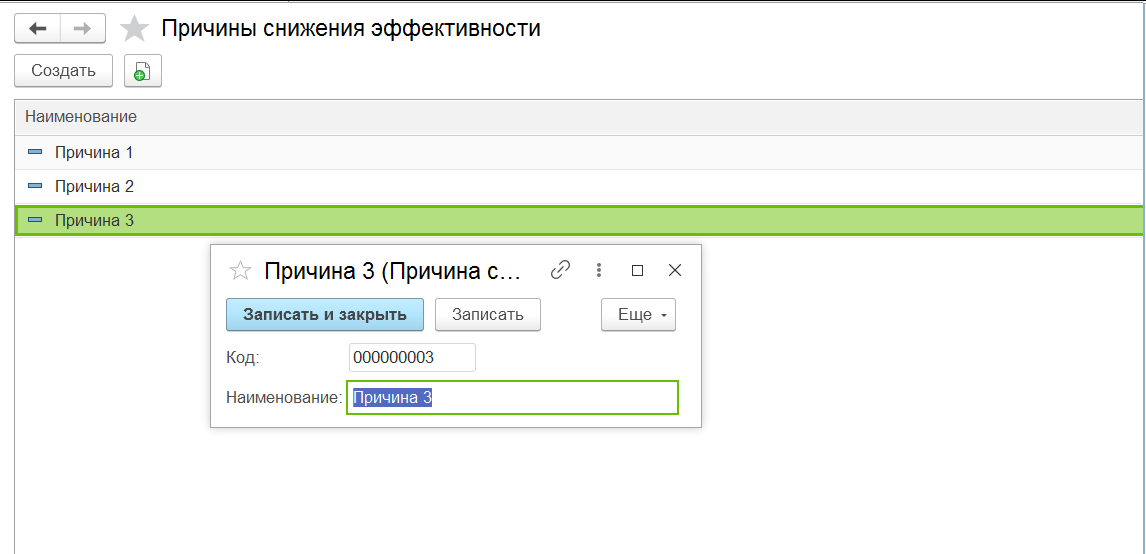
Task: Select the highlighted Причина 3 row
Action: (580, 220)
